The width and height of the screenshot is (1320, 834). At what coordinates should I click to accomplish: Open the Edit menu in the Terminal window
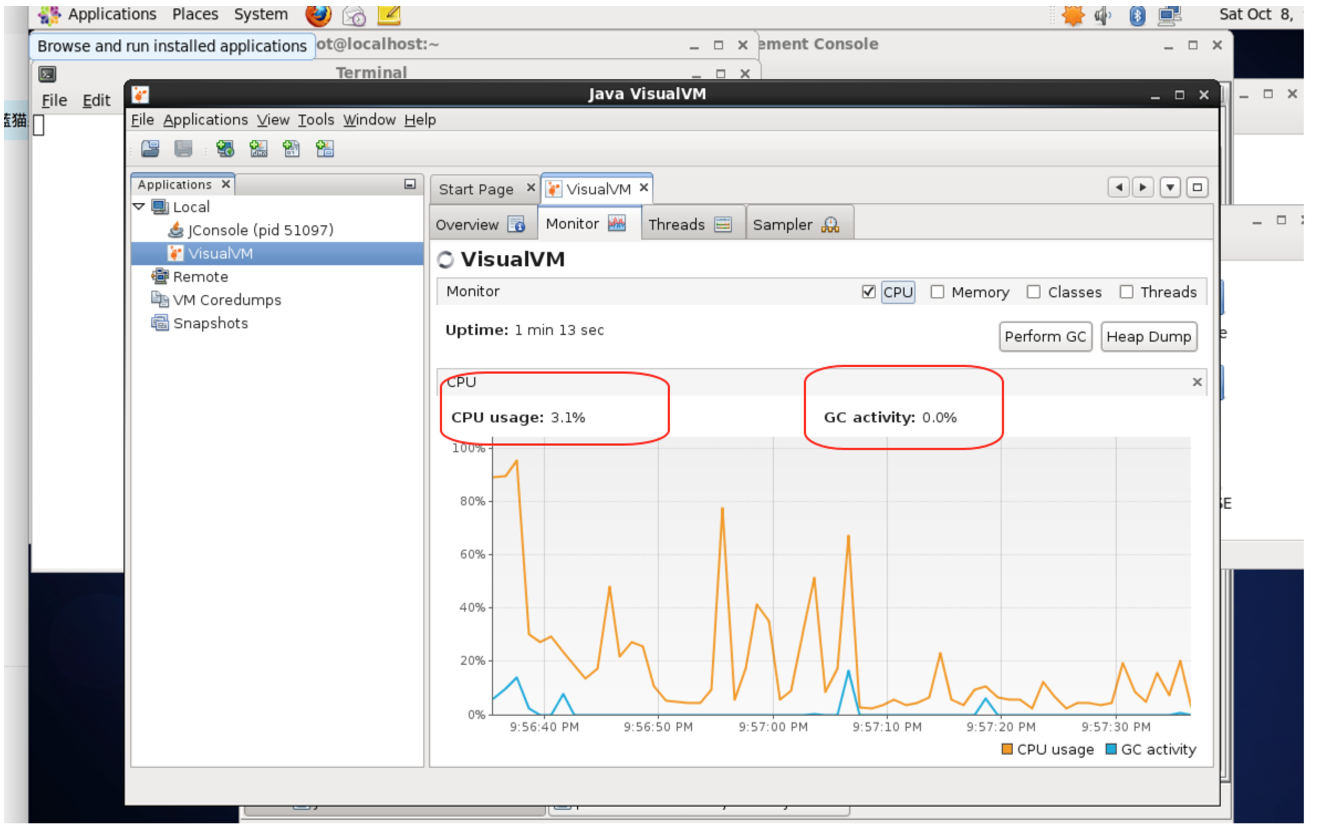96,101
